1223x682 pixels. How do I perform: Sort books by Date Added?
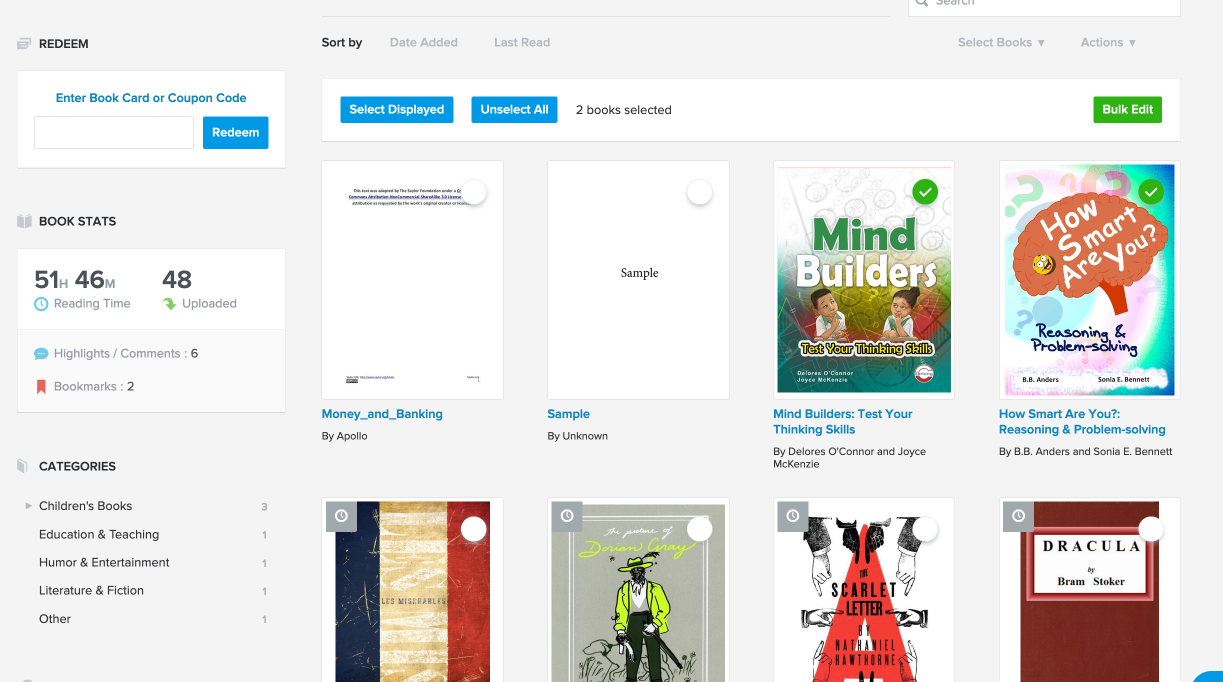(424, 43)
